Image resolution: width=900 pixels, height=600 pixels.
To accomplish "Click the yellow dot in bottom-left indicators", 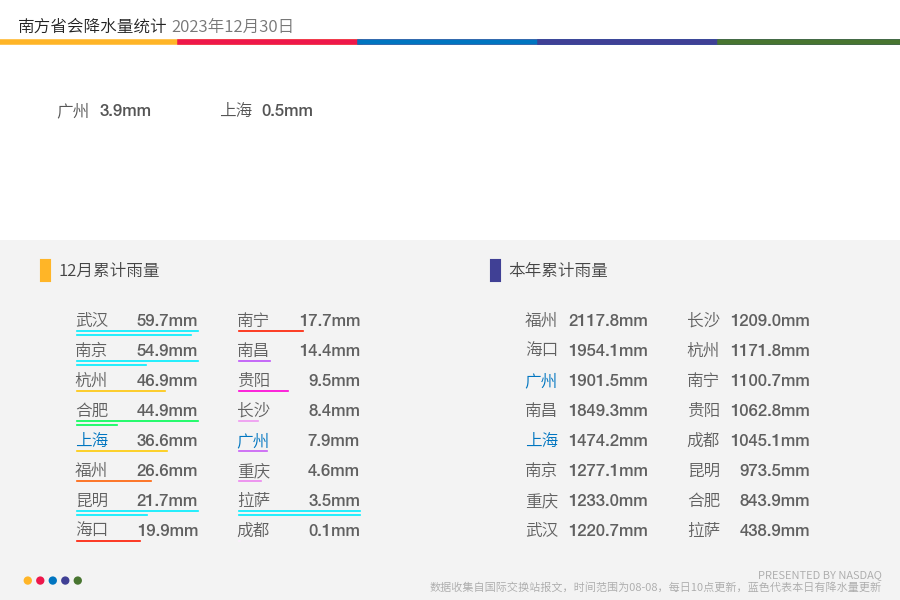I will pos(28,580).
